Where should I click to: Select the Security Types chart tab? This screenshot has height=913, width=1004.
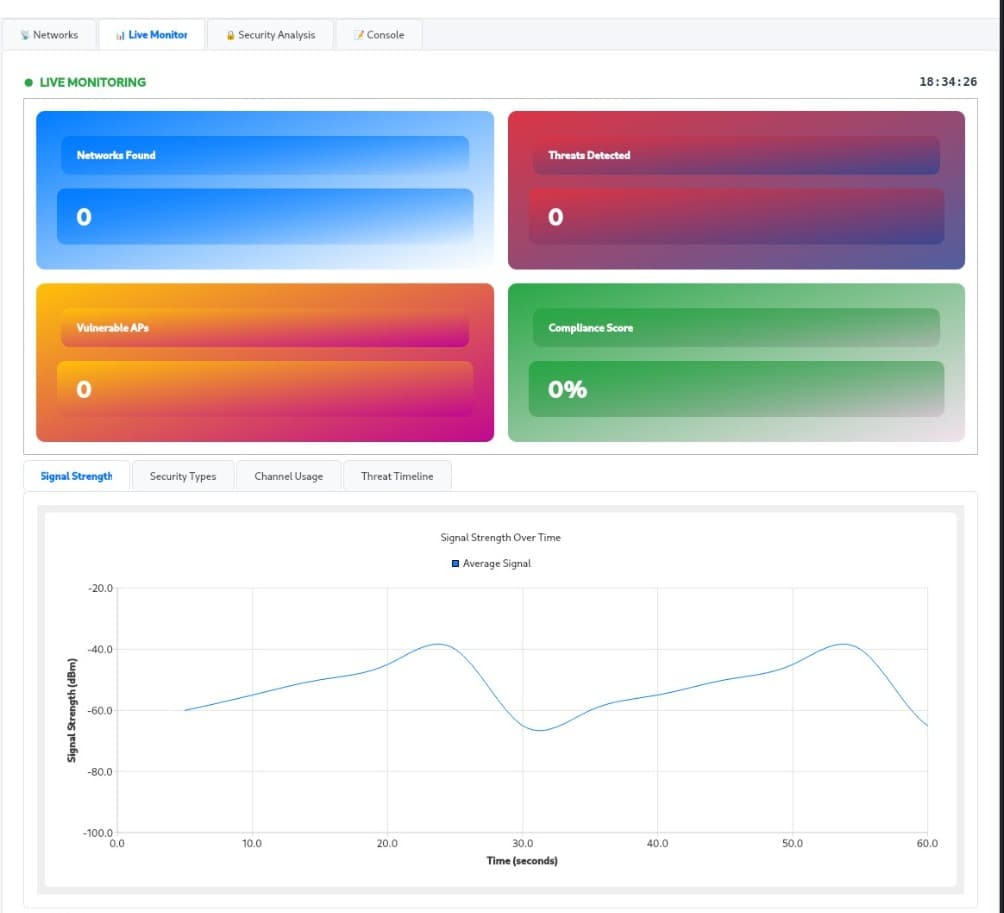pyautogui.click(x=183, y=476)
